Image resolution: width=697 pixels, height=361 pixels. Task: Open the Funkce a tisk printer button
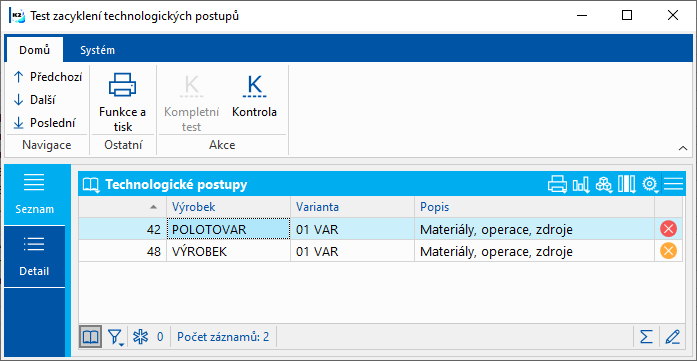122,102
